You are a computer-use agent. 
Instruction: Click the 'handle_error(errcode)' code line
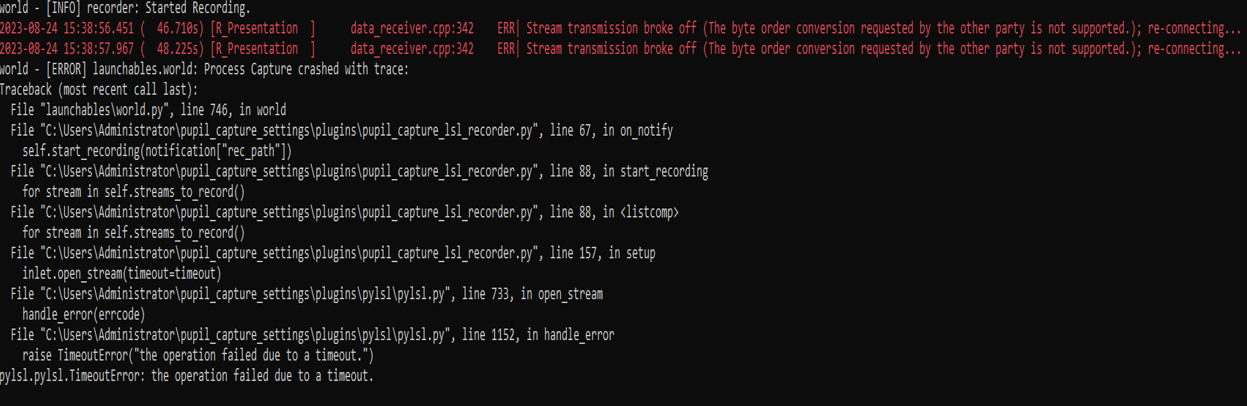pos(84,314)
